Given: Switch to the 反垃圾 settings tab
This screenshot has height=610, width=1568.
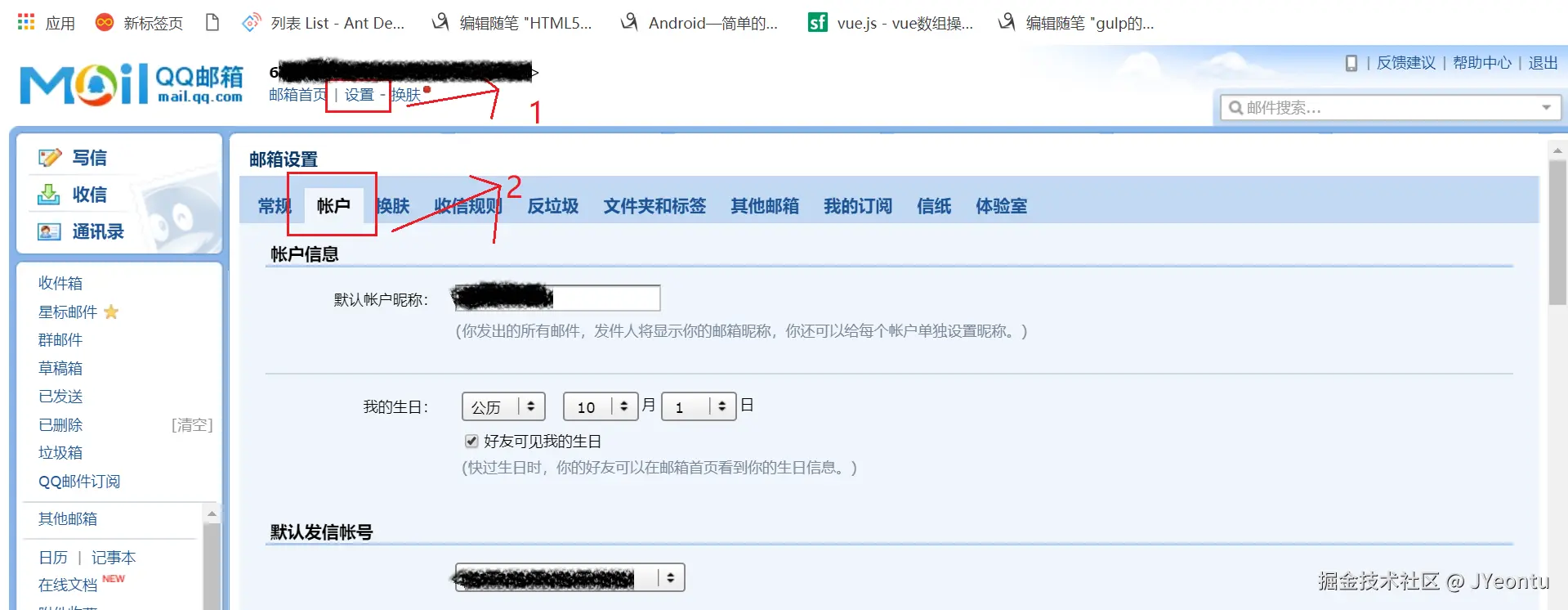Looking at the screenshot, I should point(552,206).
